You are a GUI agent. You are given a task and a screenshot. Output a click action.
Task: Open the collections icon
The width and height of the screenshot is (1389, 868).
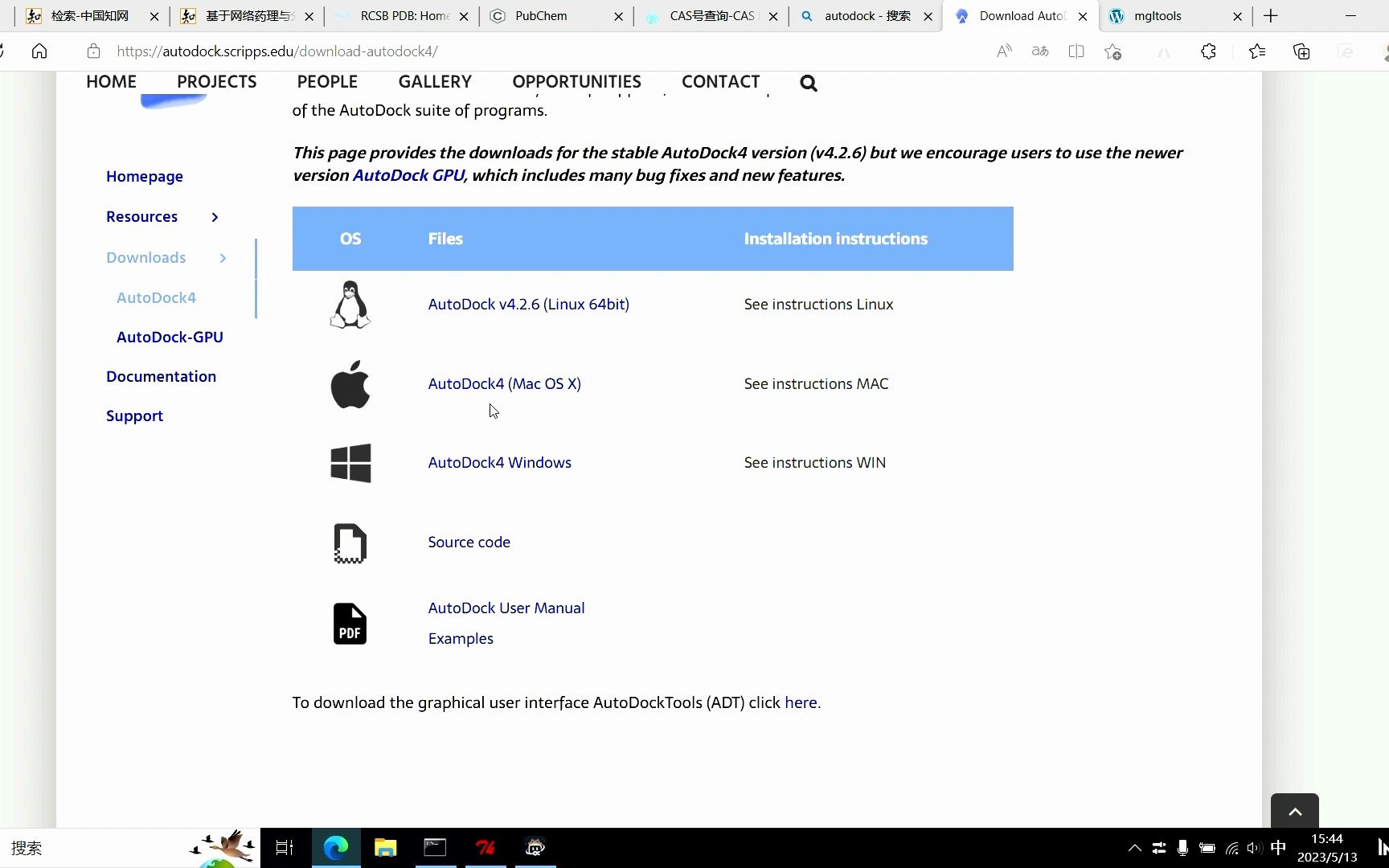pos(1301,51)
